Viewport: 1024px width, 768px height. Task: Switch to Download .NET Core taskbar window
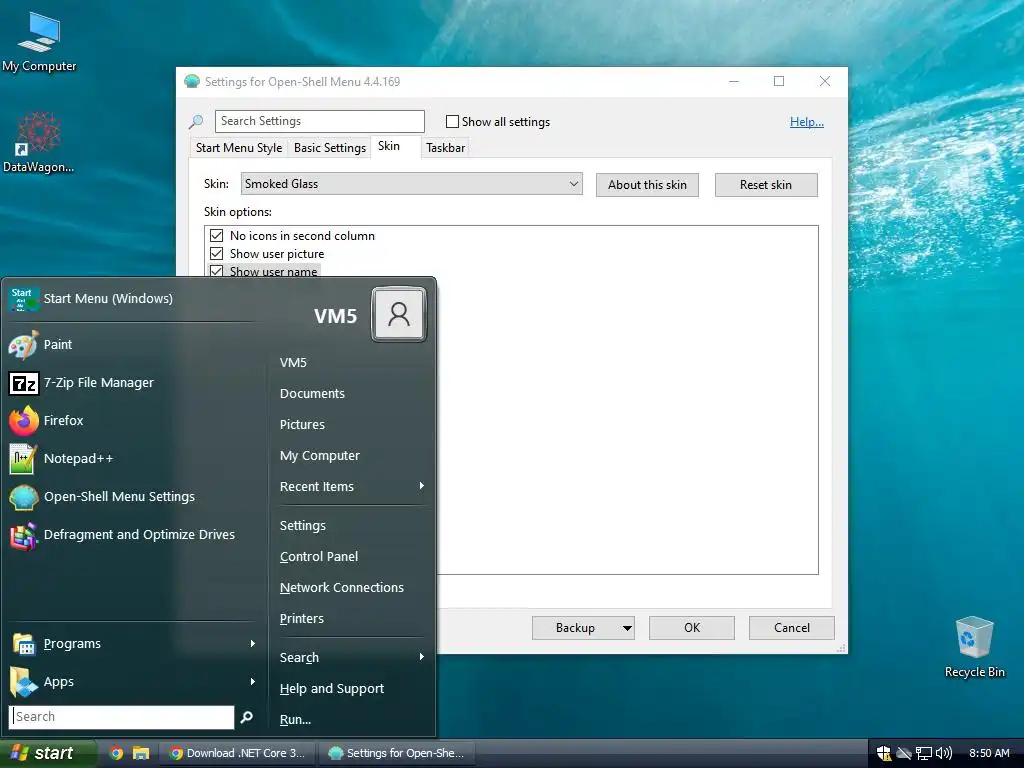[237, 753]
